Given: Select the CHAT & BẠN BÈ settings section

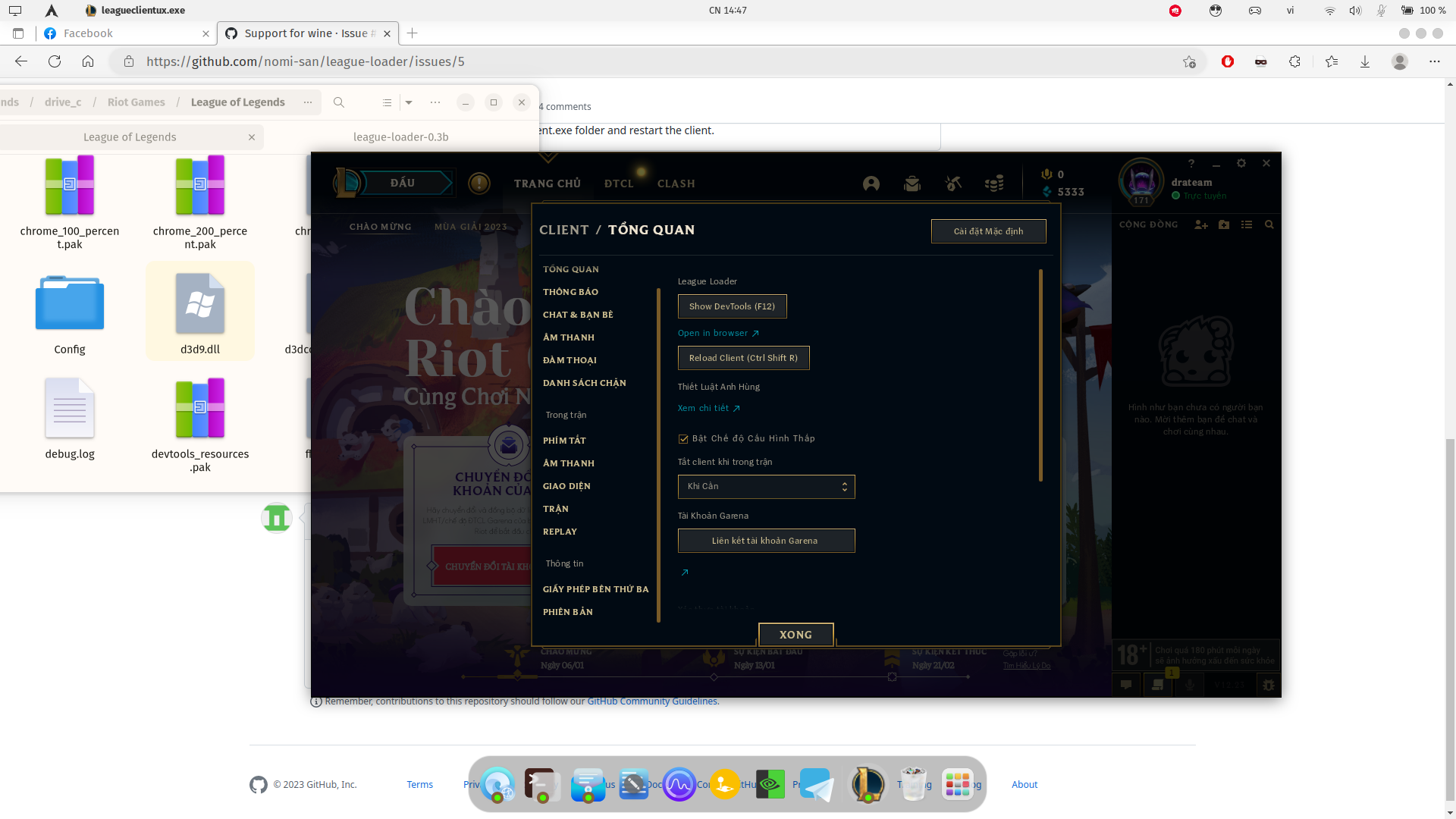Looking at the screenshot, I should pyautogui.click(x=578, y=314).
